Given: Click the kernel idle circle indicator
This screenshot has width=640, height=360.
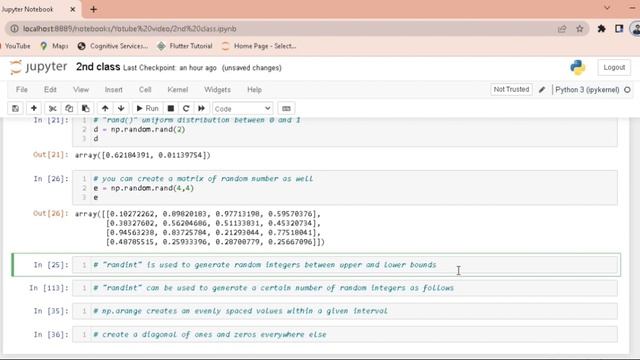Looking at the screenshot, I should 627,90.
